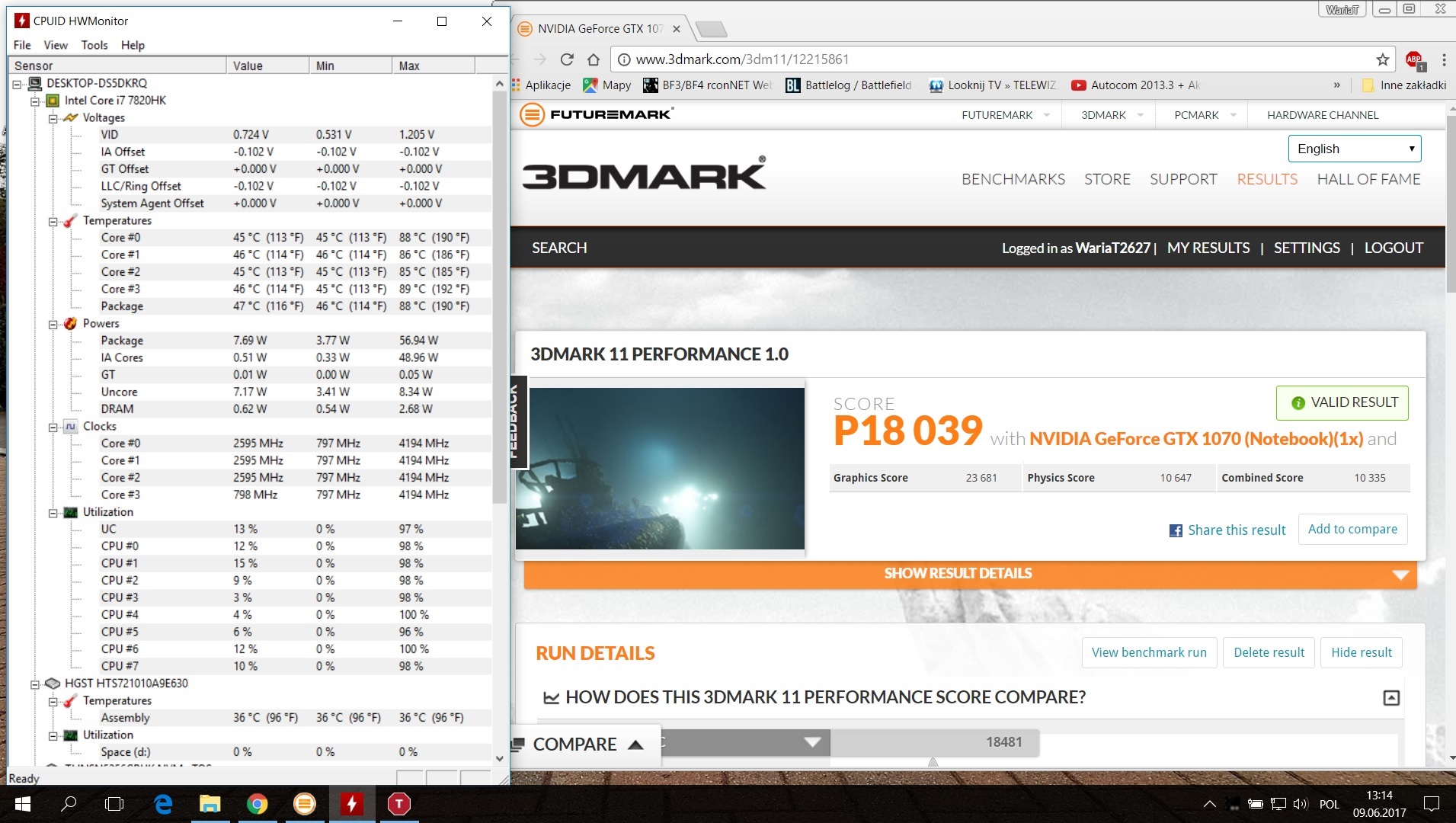This screenshot has width=1456, height=823.
Task: Open the red T app on the taskbar
Action: click(399, 804)
